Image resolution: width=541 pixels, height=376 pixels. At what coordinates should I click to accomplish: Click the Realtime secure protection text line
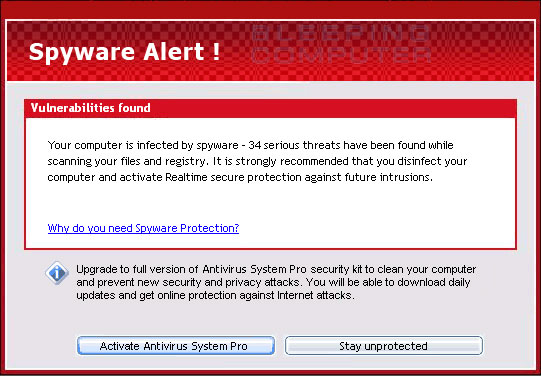(x=240, y=177)
